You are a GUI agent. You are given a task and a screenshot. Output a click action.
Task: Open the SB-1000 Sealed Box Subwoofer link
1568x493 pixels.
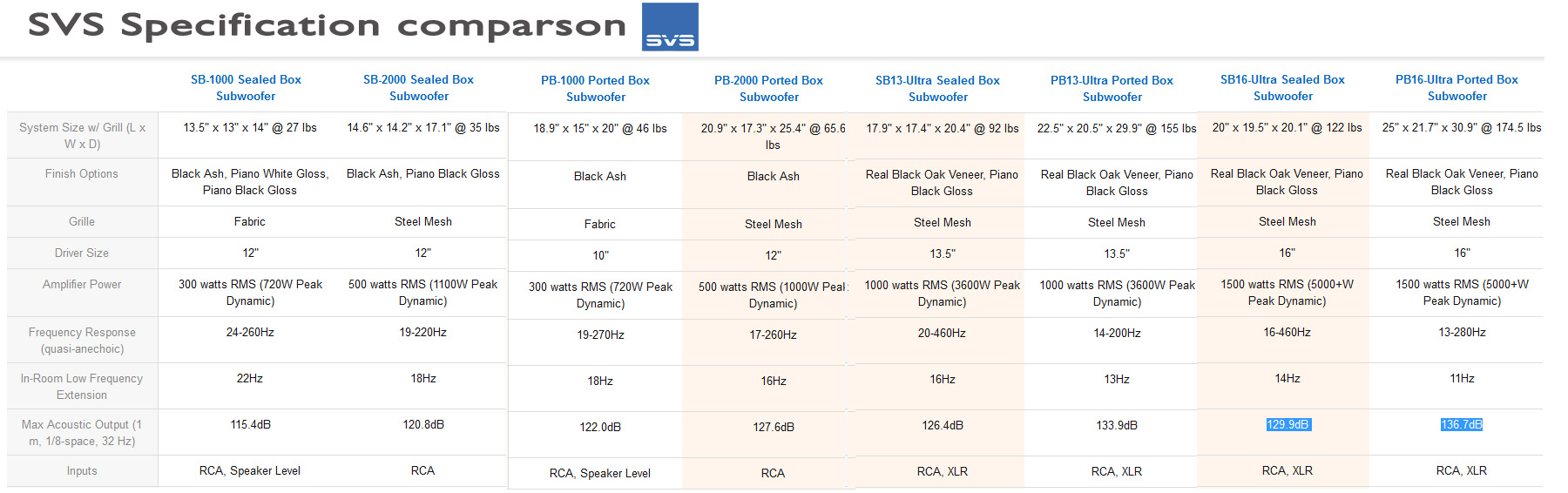click(x=246, y=88)
